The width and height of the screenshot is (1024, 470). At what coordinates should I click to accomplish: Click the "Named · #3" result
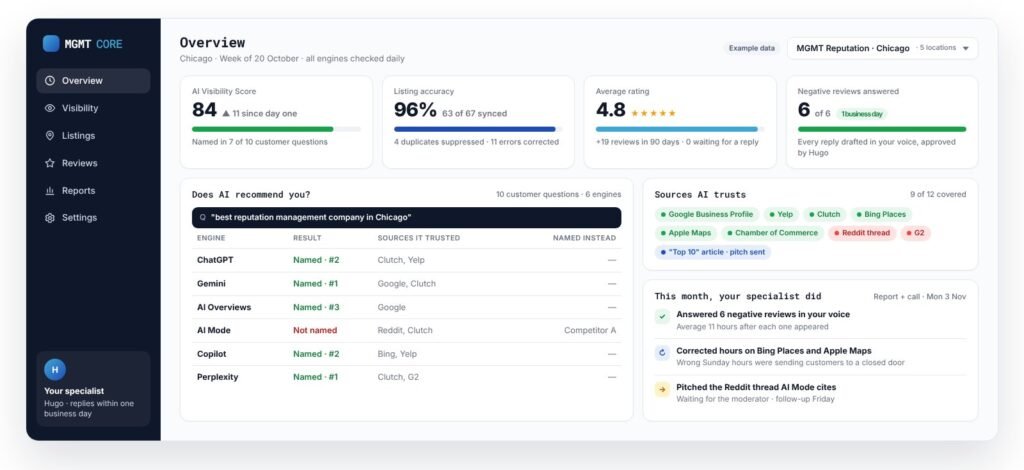(316, 307)
